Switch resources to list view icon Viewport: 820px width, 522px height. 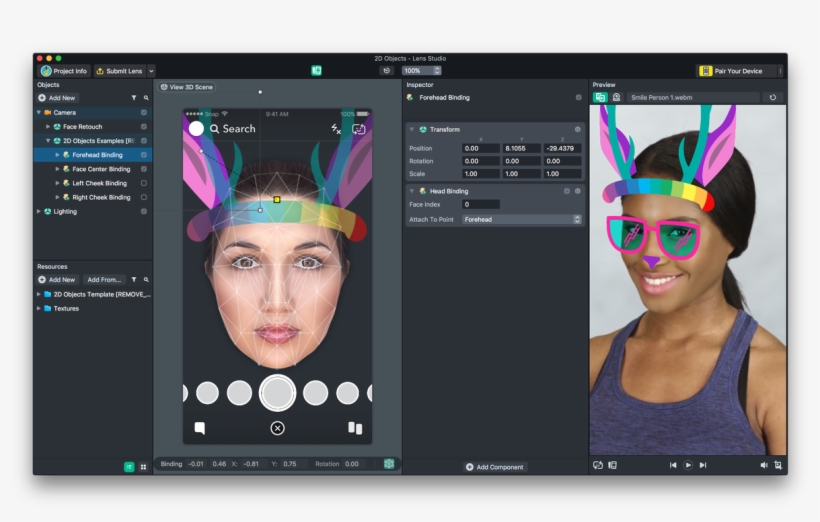click(x=129, y=467)
